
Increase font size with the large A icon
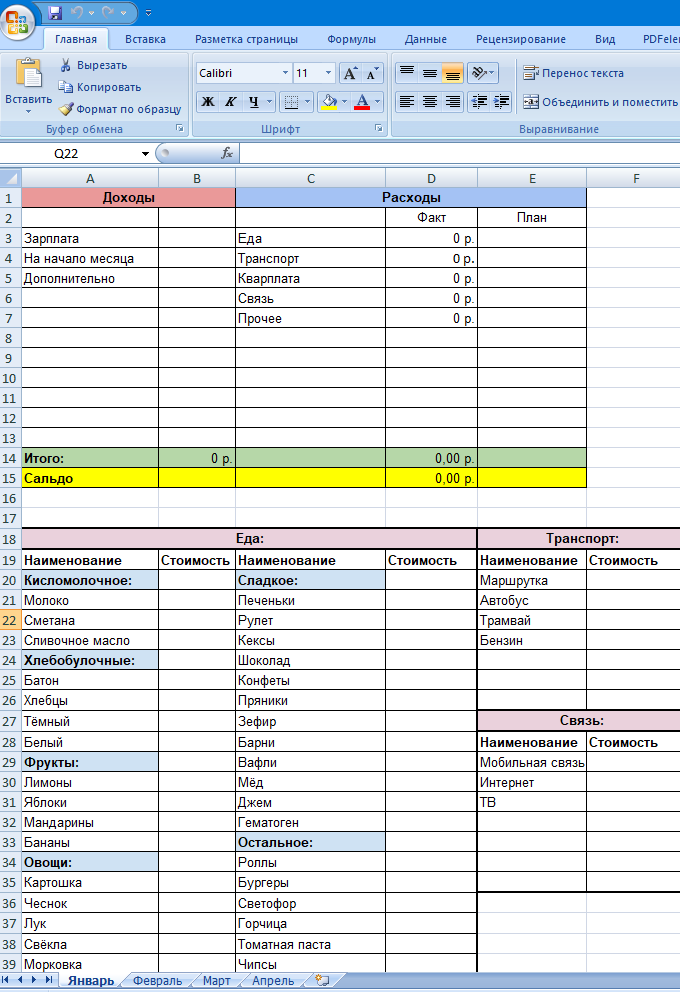tap(350, 73)
